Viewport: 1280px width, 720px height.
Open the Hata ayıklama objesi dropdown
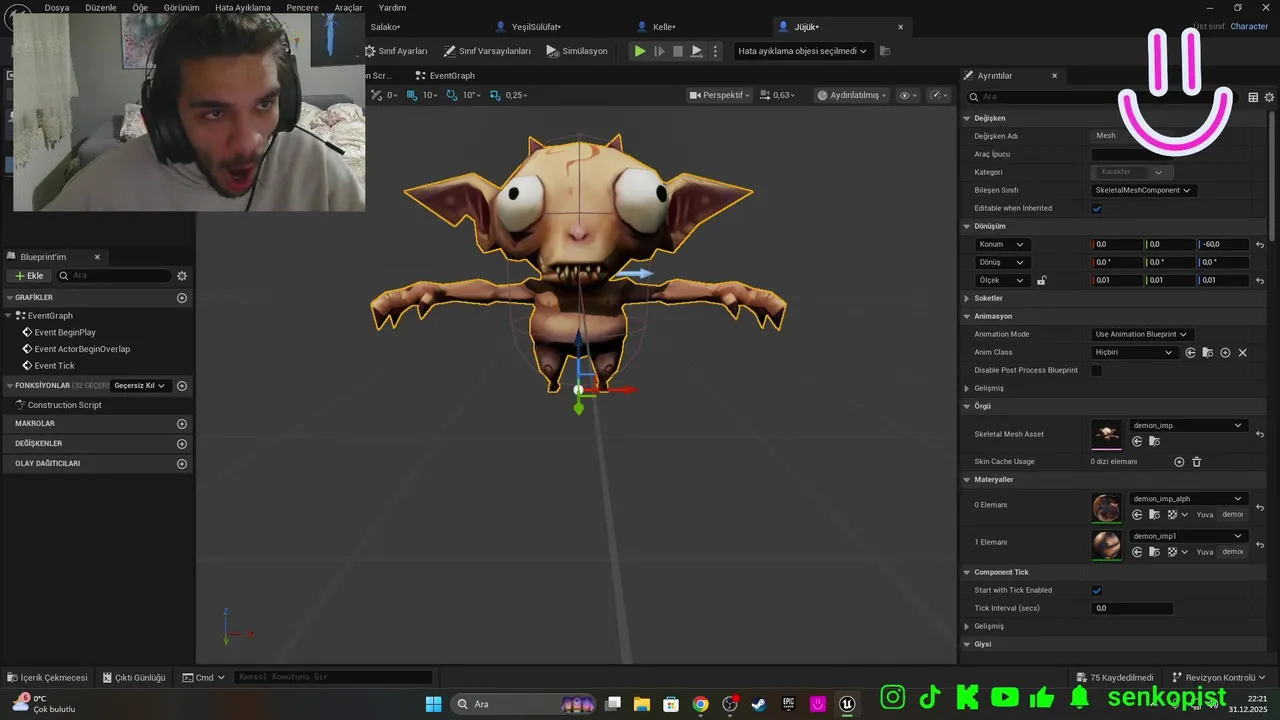click(803, 51)
